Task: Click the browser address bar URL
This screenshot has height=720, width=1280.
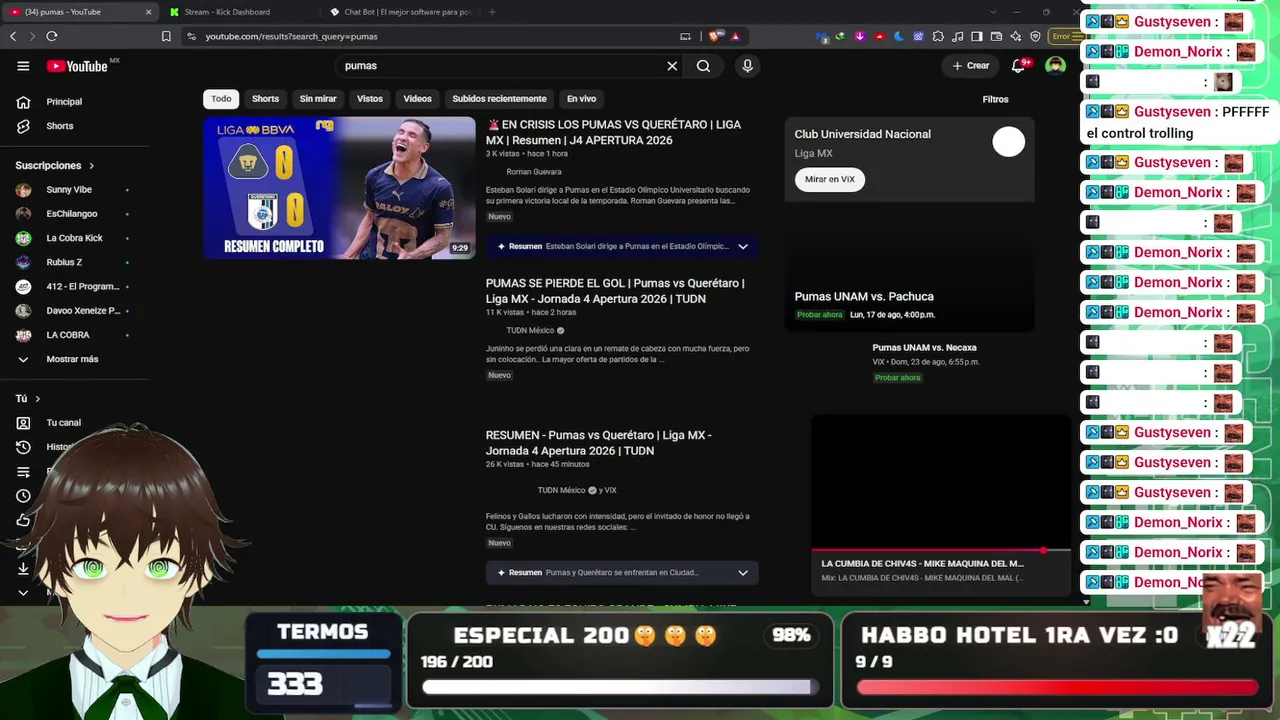Action: point(291,36)
